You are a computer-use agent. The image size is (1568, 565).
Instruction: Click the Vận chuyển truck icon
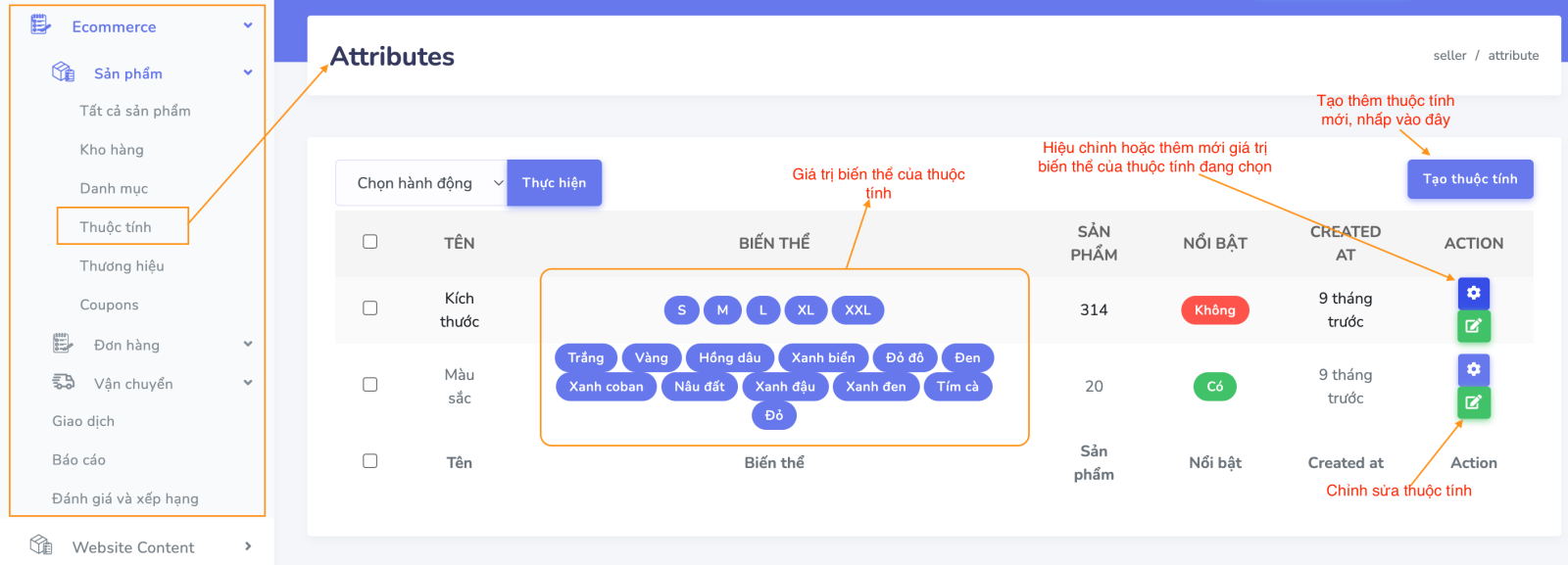click(x=63, y=383)
